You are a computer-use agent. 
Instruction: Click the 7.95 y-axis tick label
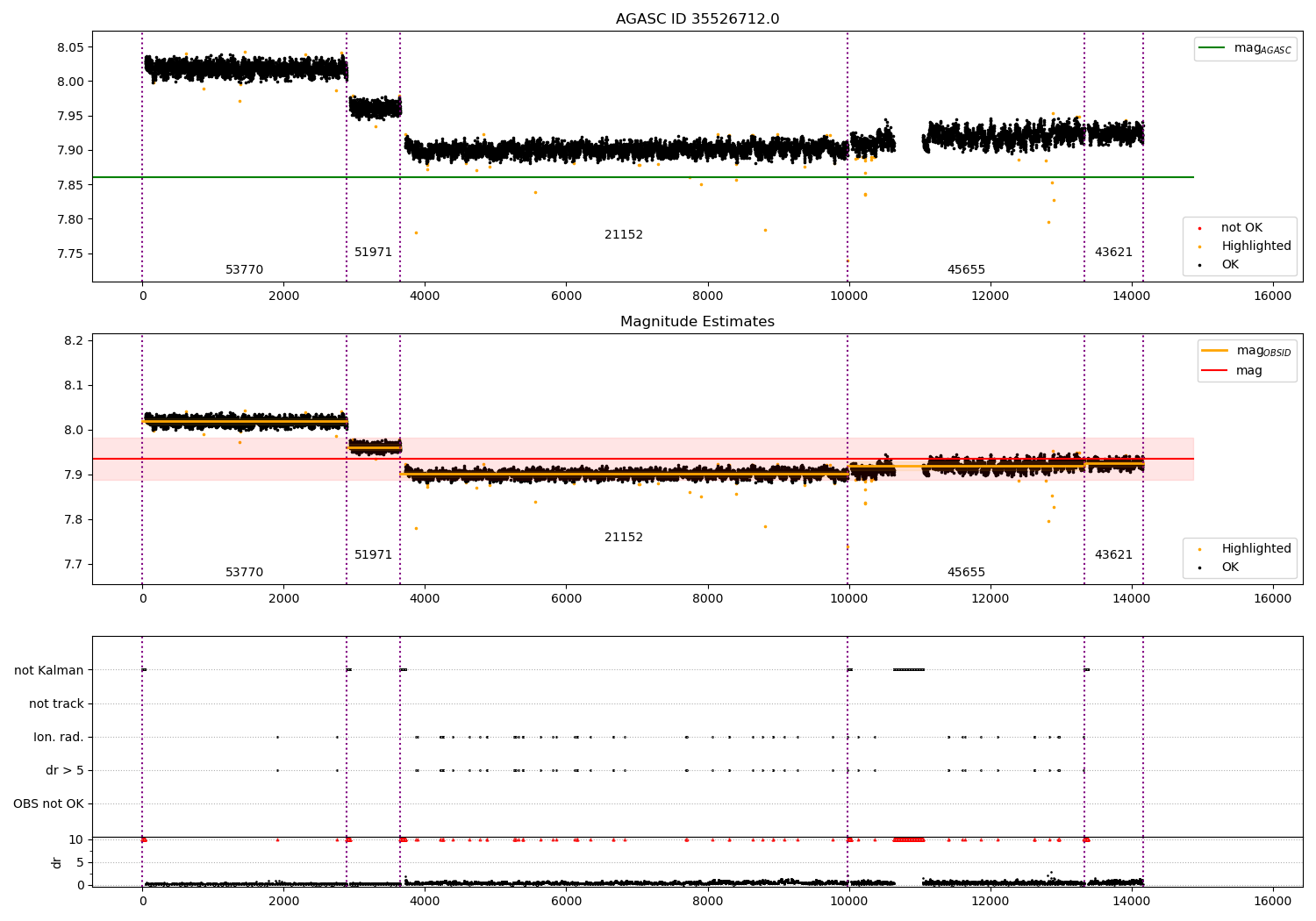point(69,116)
